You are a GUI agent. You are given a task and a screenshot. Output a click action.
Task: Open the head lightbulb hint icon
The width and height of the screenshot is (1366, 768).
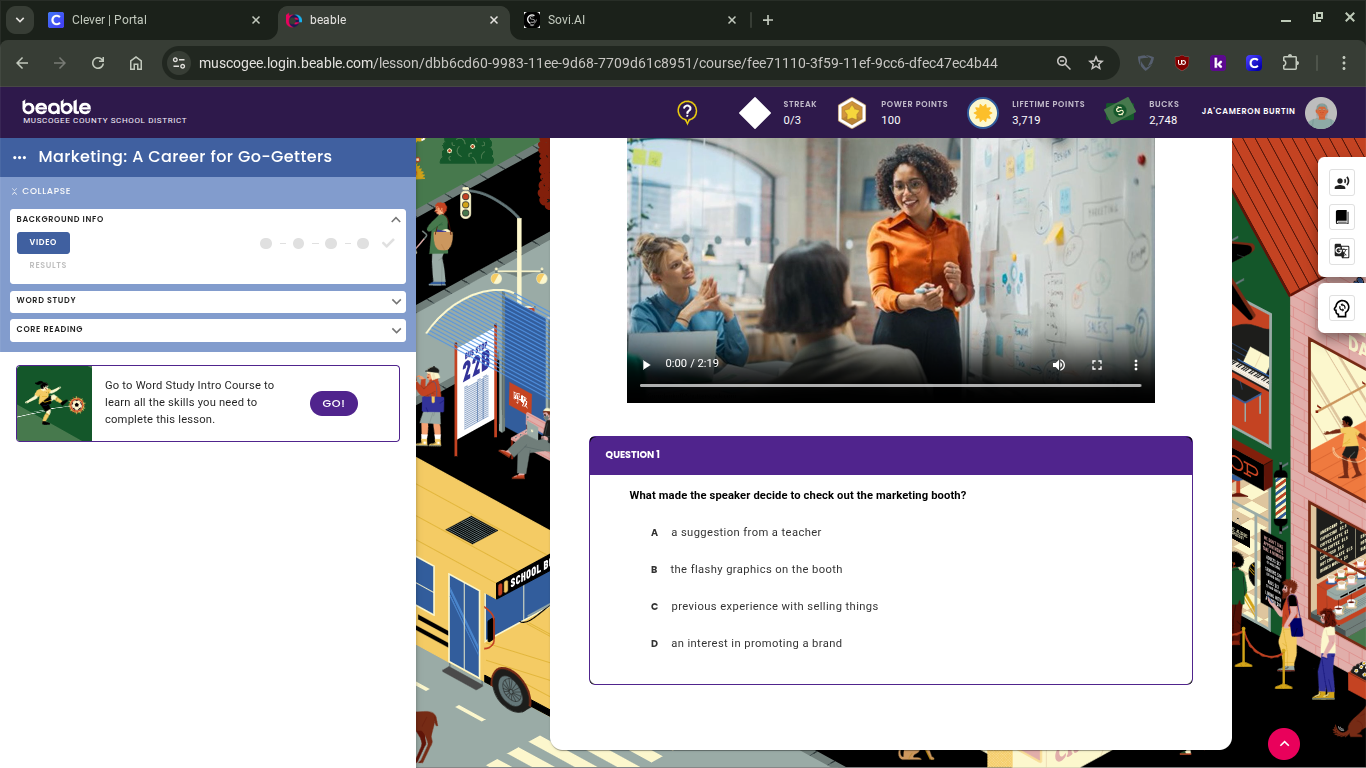click(x=1342, y=308)
